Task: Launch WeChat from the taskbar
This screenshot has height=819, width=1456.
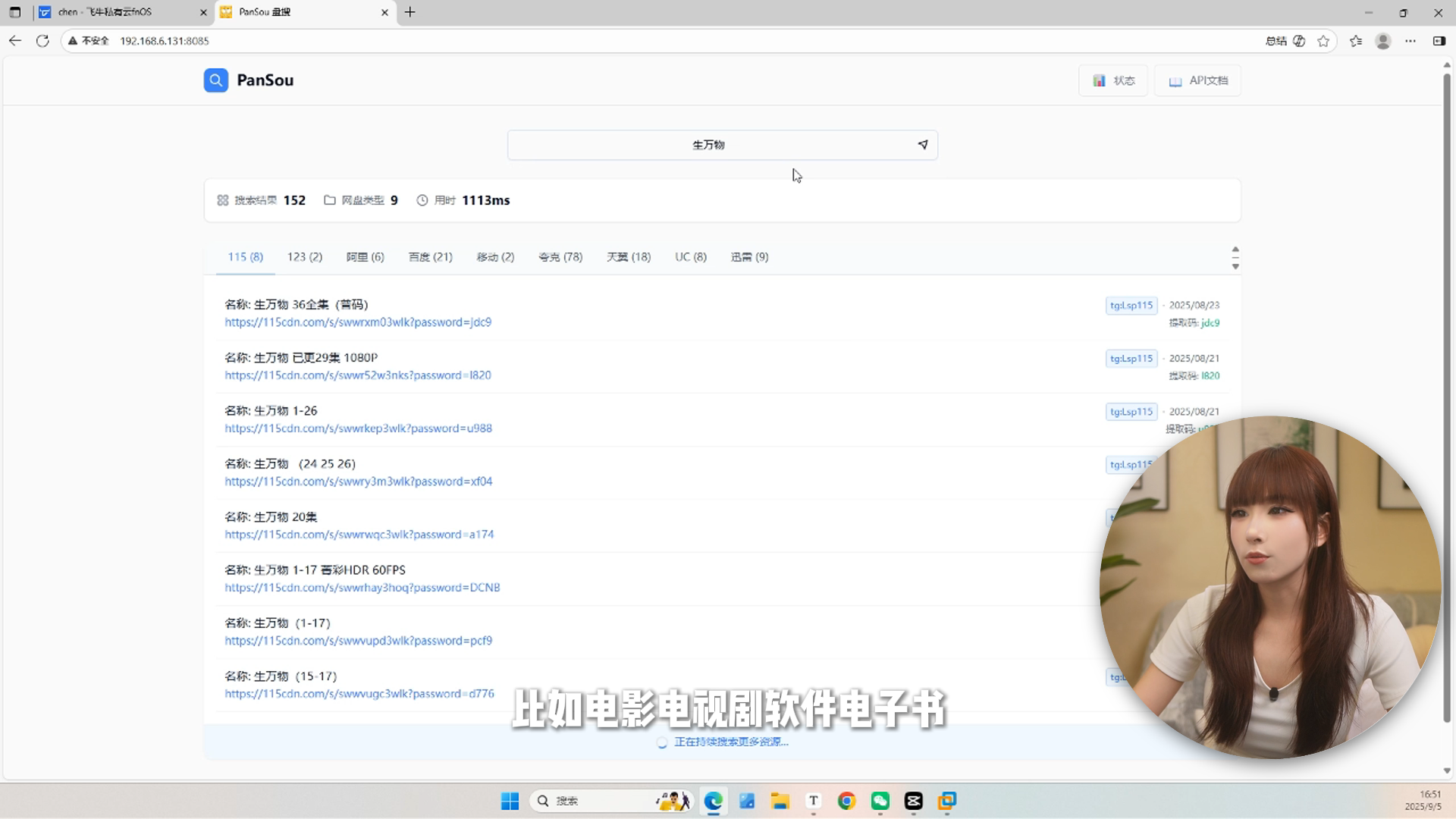Action: [880, 801]
